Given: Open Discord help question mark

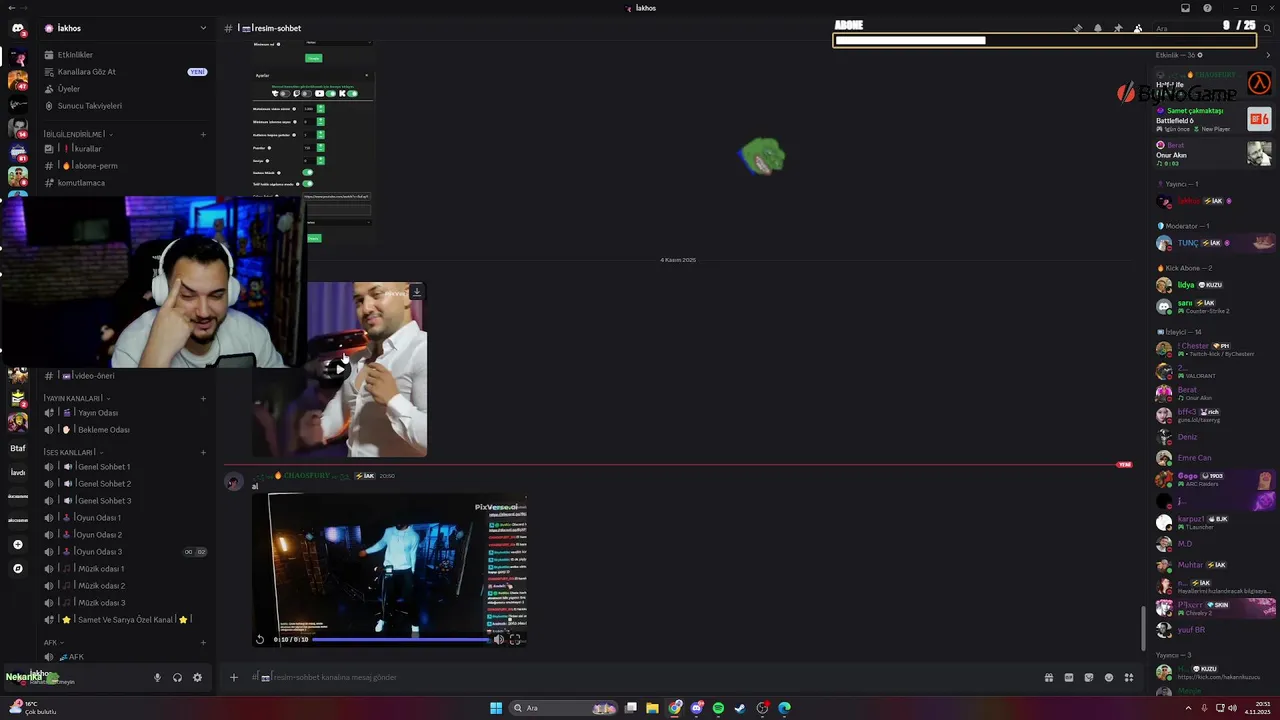Looking at the screenshot, I should [x=1207, y=8].
